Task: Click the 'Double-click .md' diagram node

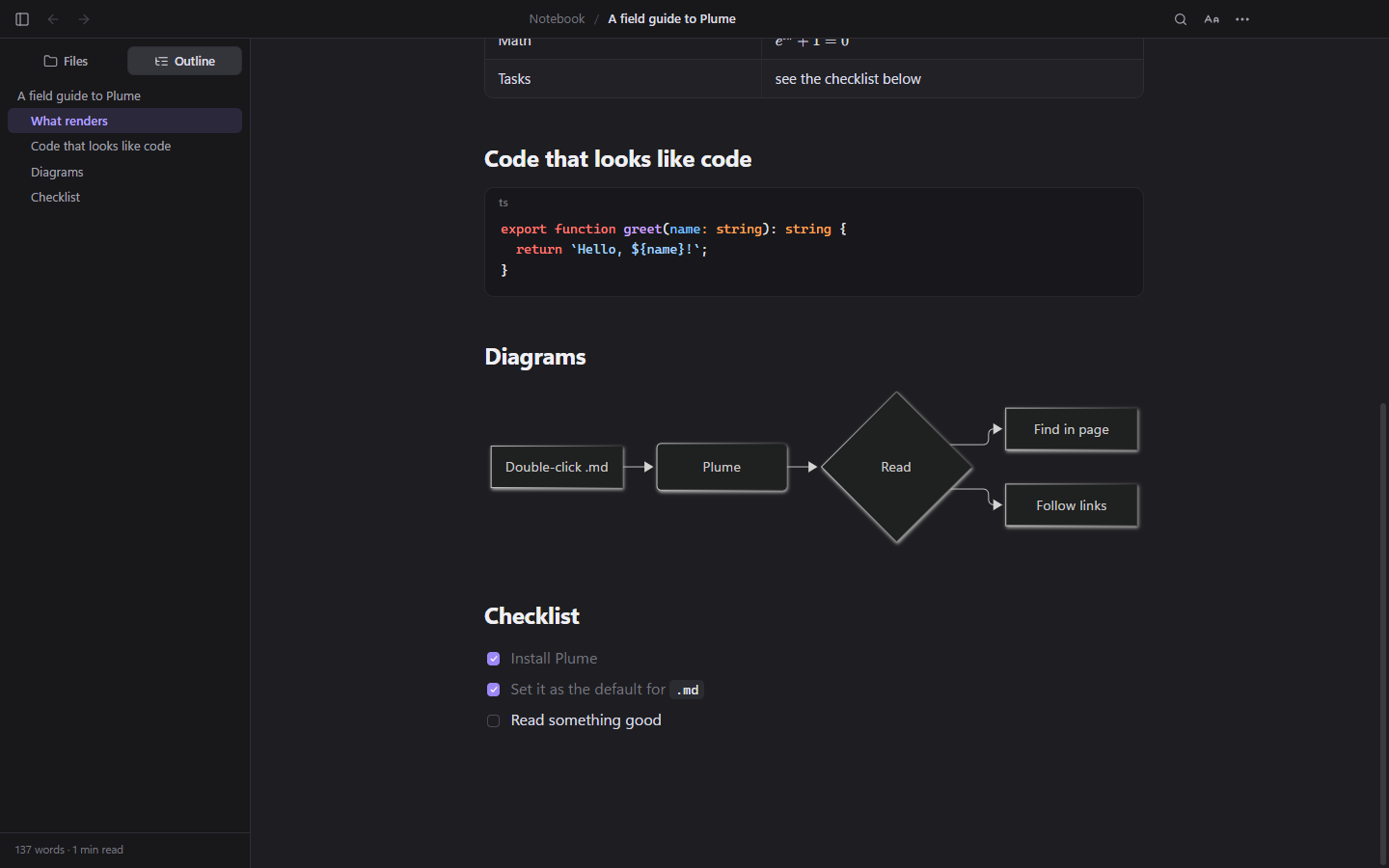Action: tap(557, 467)
